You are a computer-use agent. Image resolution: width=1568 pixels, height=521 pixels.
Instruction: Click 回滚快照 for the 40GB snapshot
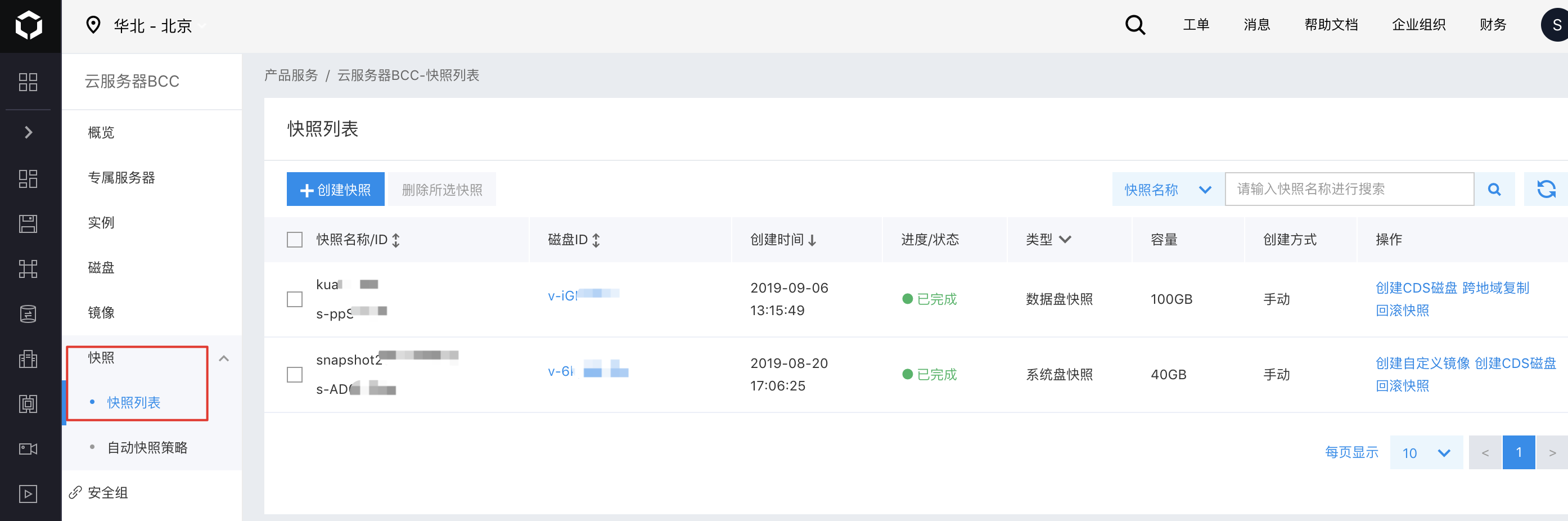click(x=1403, y=386)
